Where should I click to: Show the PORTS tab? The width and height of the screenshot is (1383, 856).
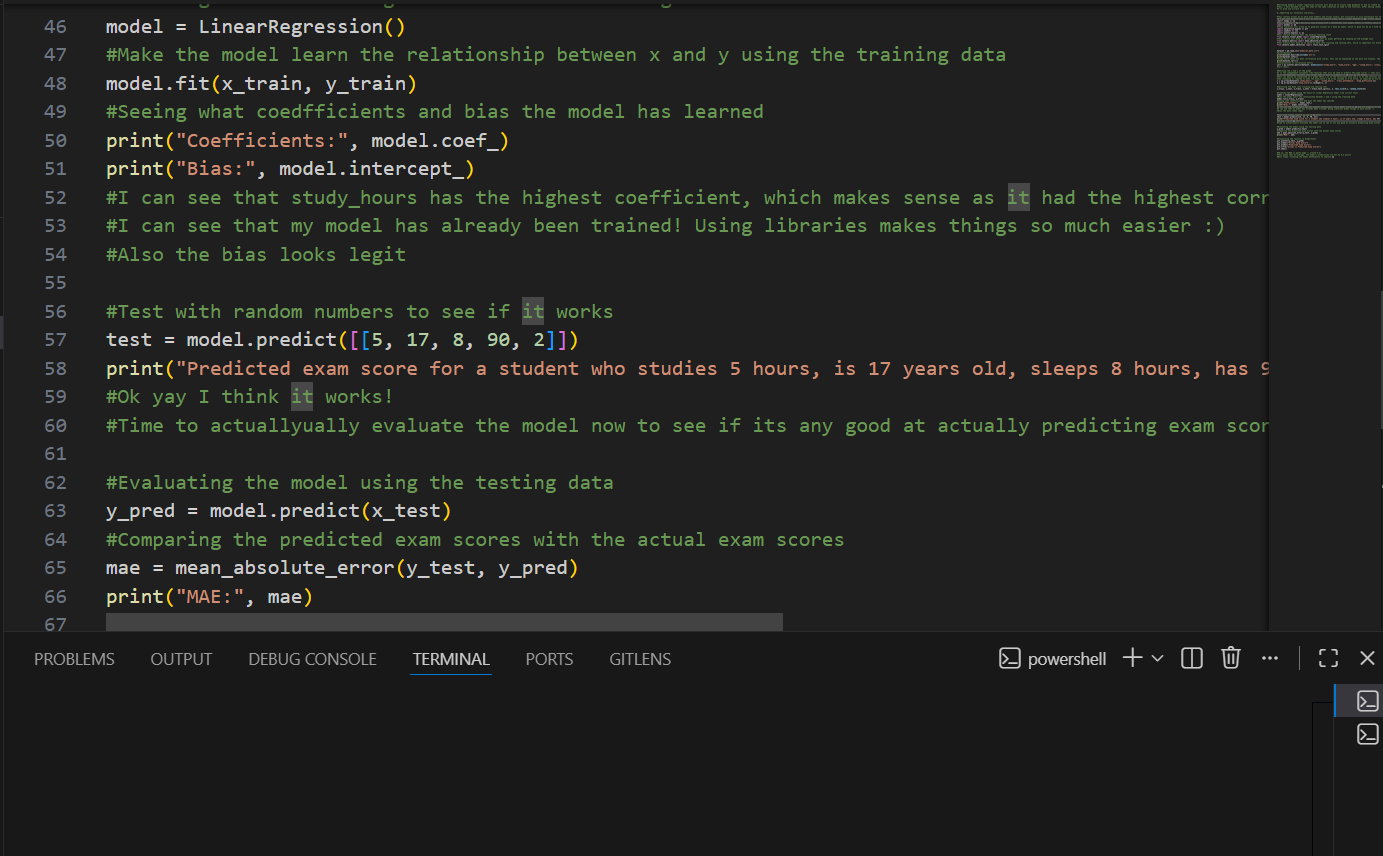tap(549, 659)
